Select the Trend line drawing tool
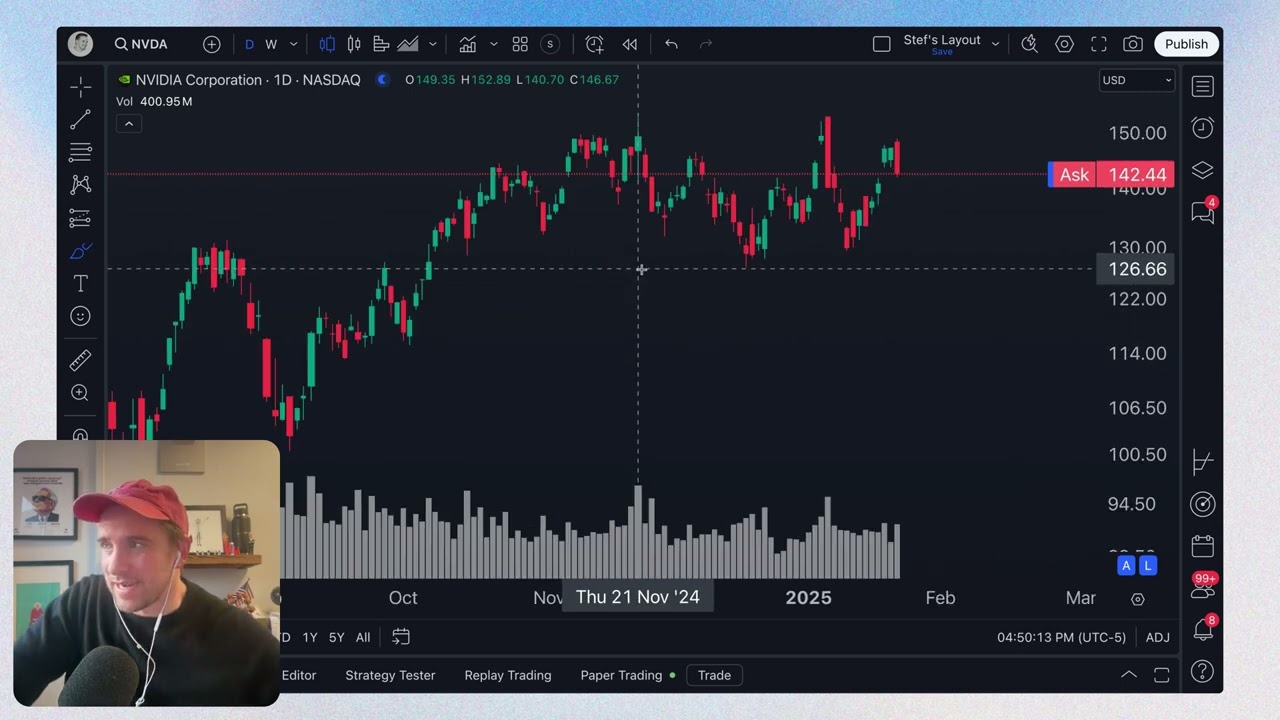This screenshot has width=1280, height=720. pos(81,120)
